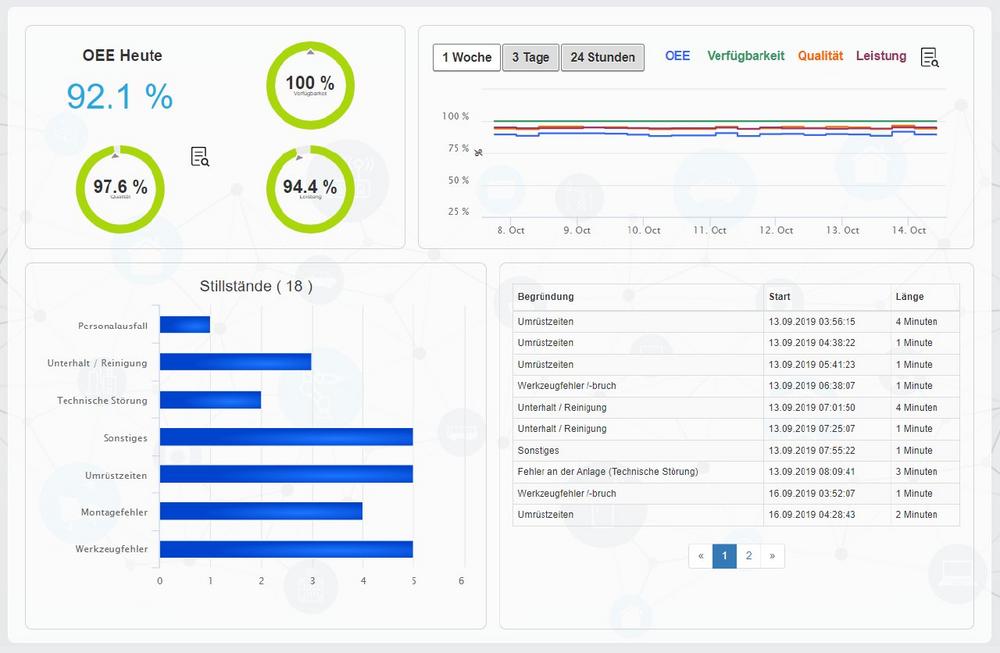Image resolution: width=1000 pixels, height=653 pixels.
Task: Go to the previous page with «
Action: tap(700, 556)
